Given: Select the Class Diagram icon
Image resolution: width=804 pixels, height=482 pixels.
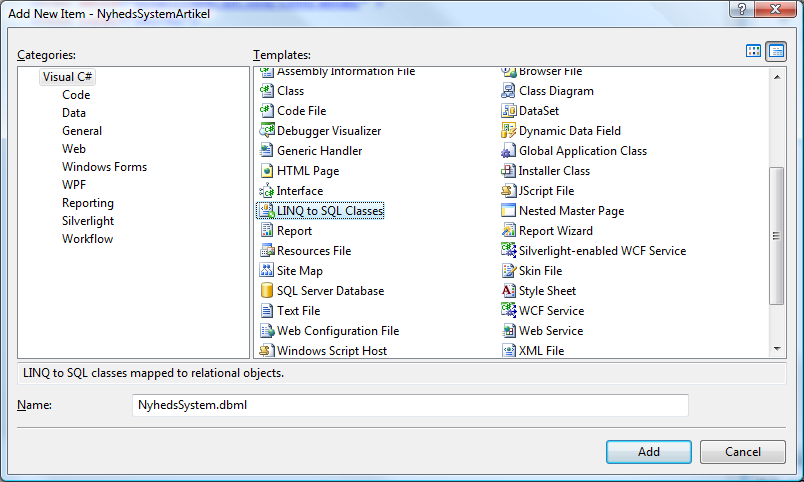Looking at the screenshot, I should (x=508, y=91).
